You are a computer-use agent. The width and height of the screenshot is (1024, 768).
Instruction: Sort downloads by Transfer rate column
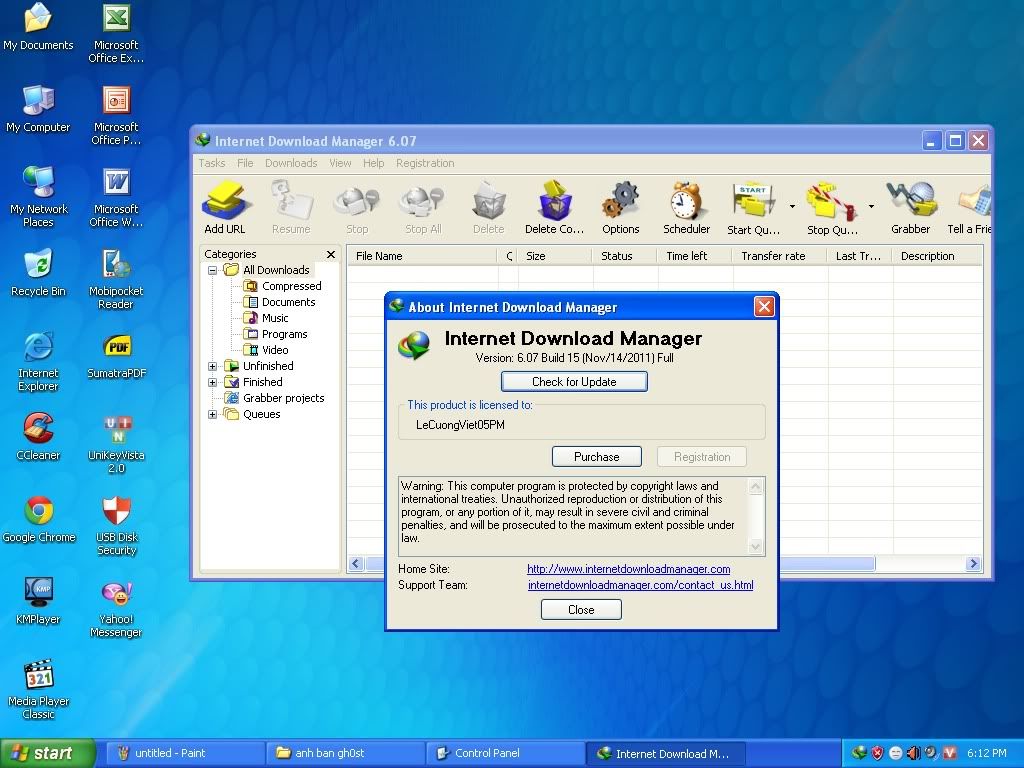[x=779, y=256]
